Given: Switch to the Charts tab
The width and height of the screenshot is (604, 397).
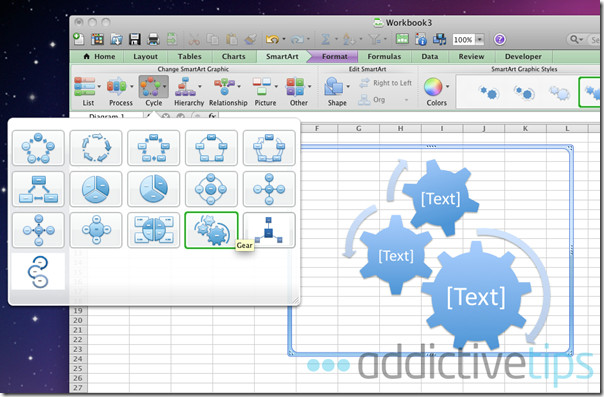Looking at the screenshot, I should point(233,57).
